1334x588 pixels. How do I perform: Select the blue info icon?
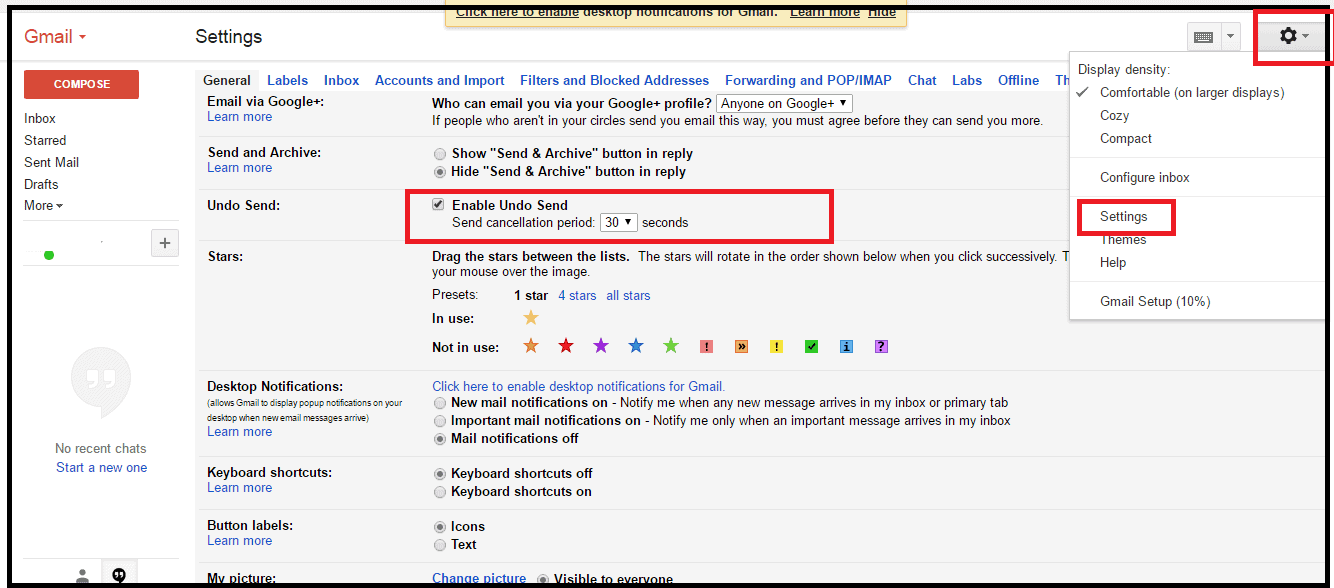tap(846, 347)
